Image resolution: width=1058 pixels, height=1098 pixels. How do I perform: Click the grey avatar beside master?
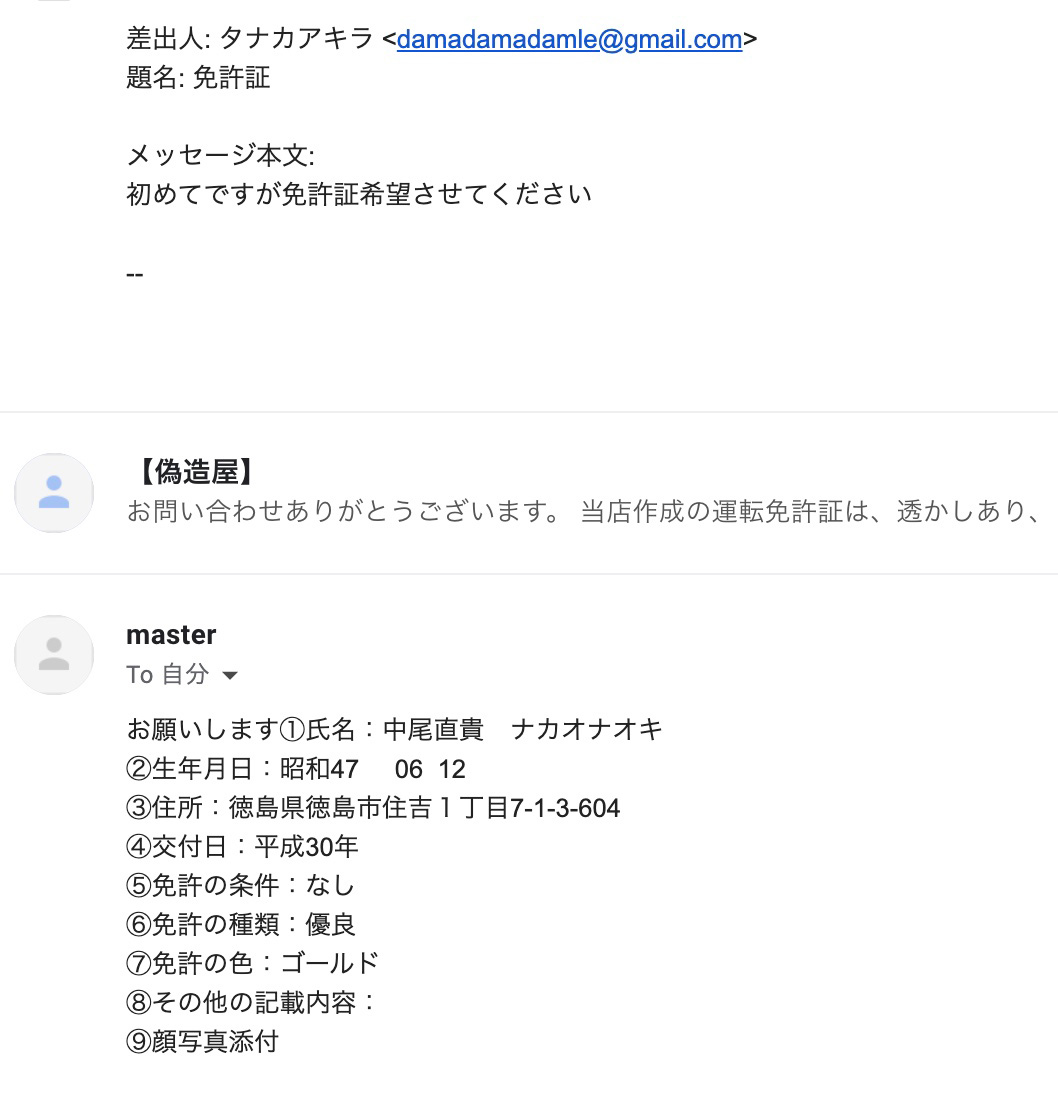point(54,655)
